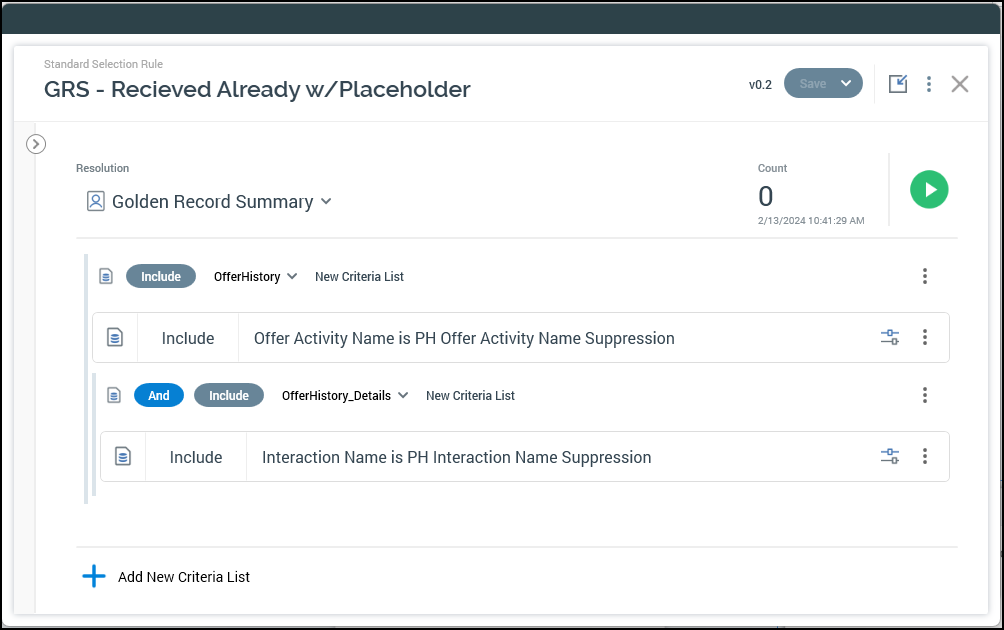Open settings sliders for Offer Activity Name criterion
This screenshot has width=1004, height=630.
[890, 338]
